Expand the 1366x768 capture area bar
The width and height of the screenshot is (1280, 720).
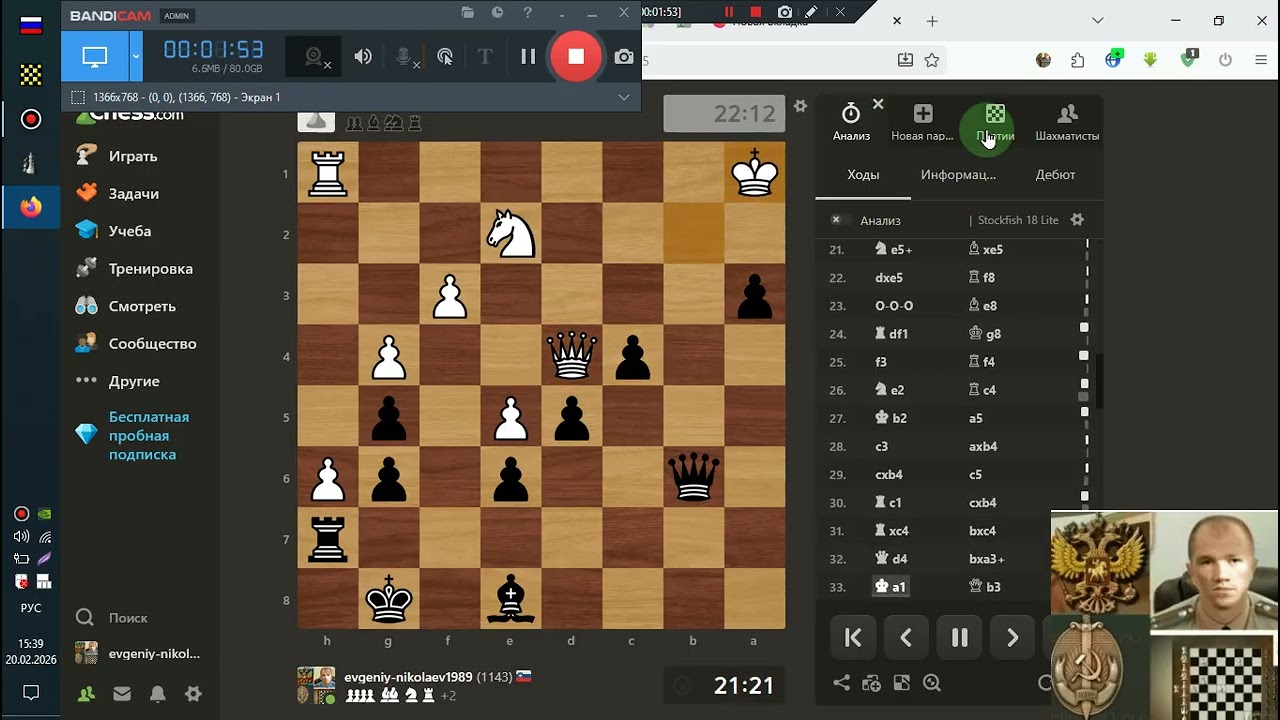[624, 97]
